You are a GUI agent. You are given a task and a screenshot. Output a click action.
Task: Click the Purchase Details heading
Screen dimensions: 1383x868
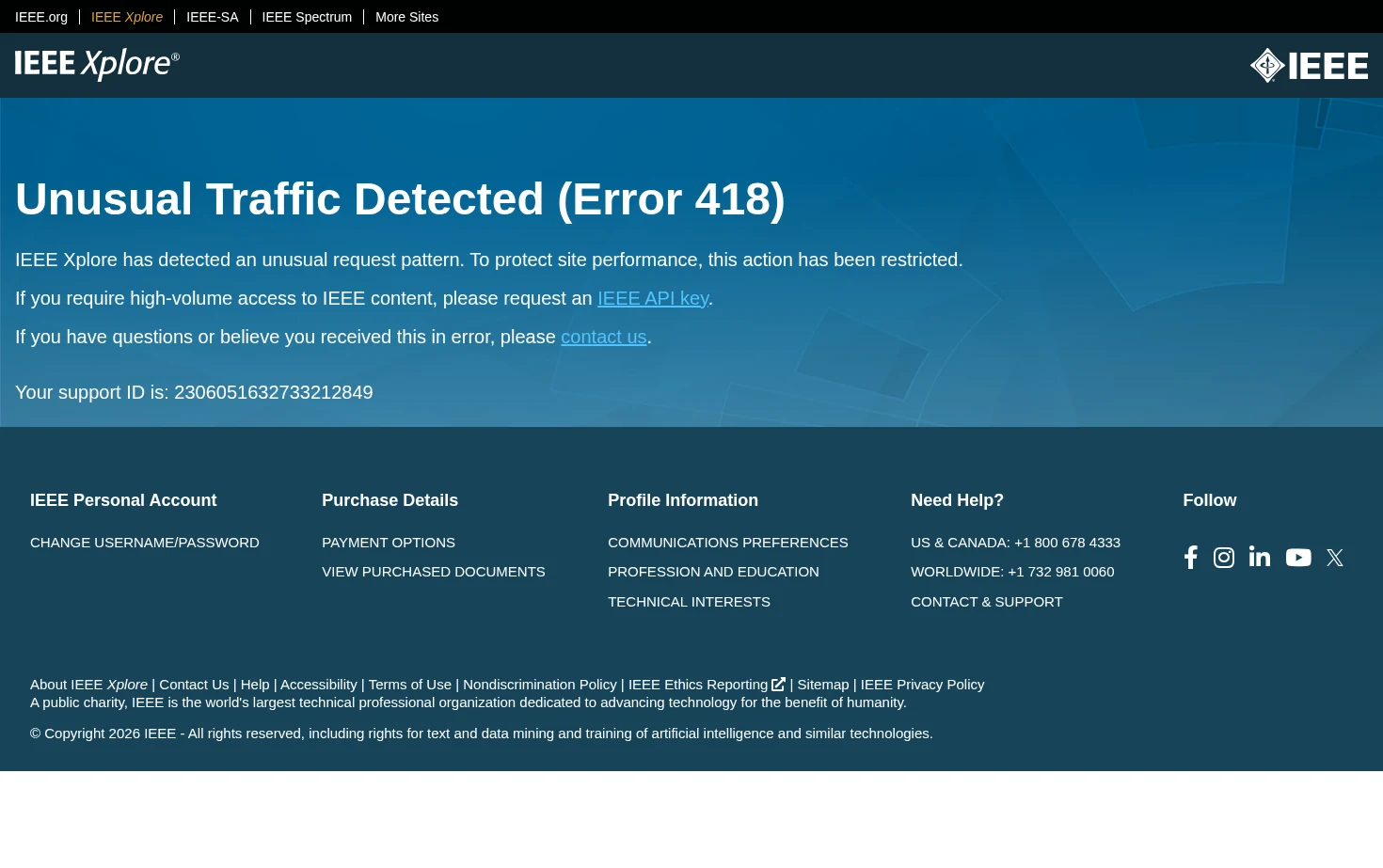pyautogui.click(x=390, y=500)
